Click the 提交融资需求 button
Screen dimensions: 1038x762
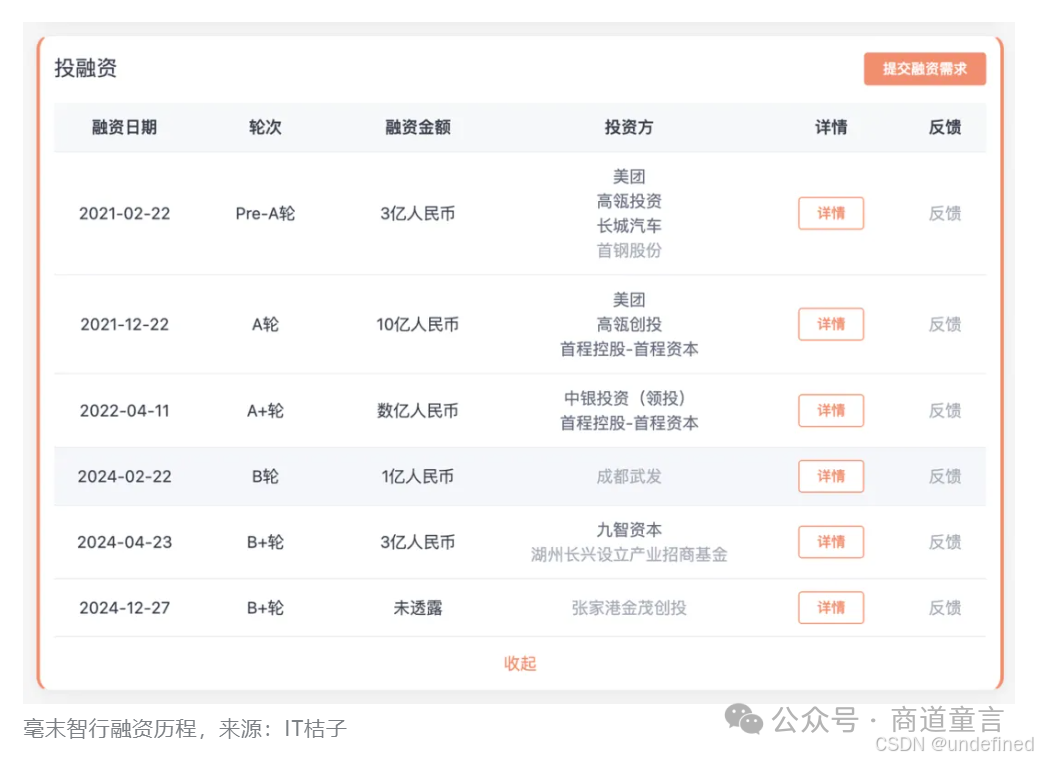(x=924, y=69)
